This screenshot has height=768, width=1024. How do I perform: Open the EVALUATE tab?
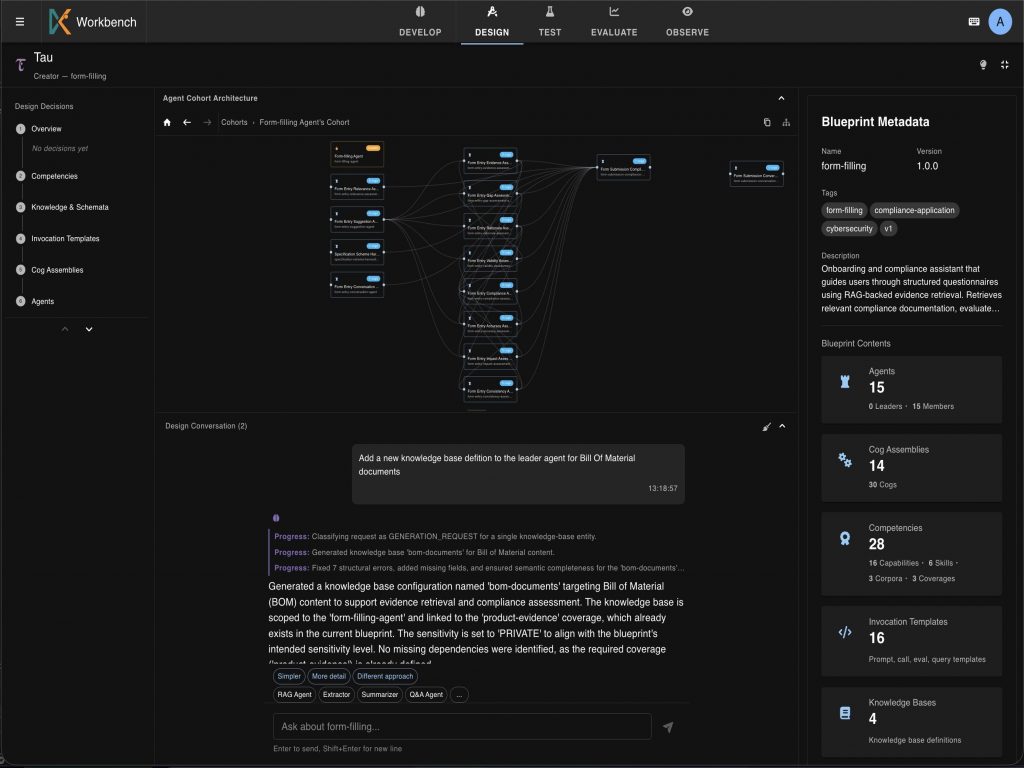(614, 22)
